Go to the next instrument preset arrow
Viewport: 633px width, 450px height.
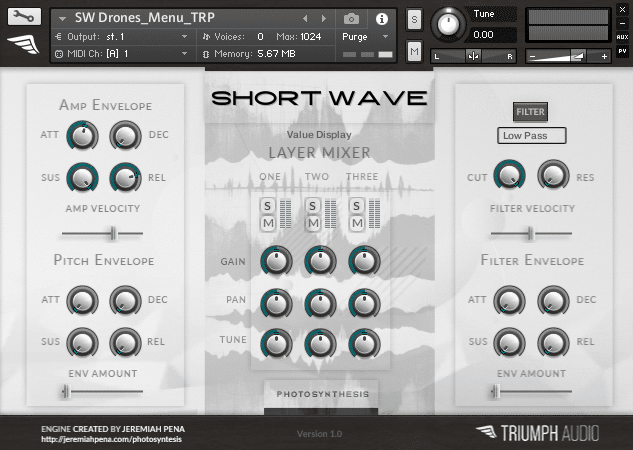point(323,19)
